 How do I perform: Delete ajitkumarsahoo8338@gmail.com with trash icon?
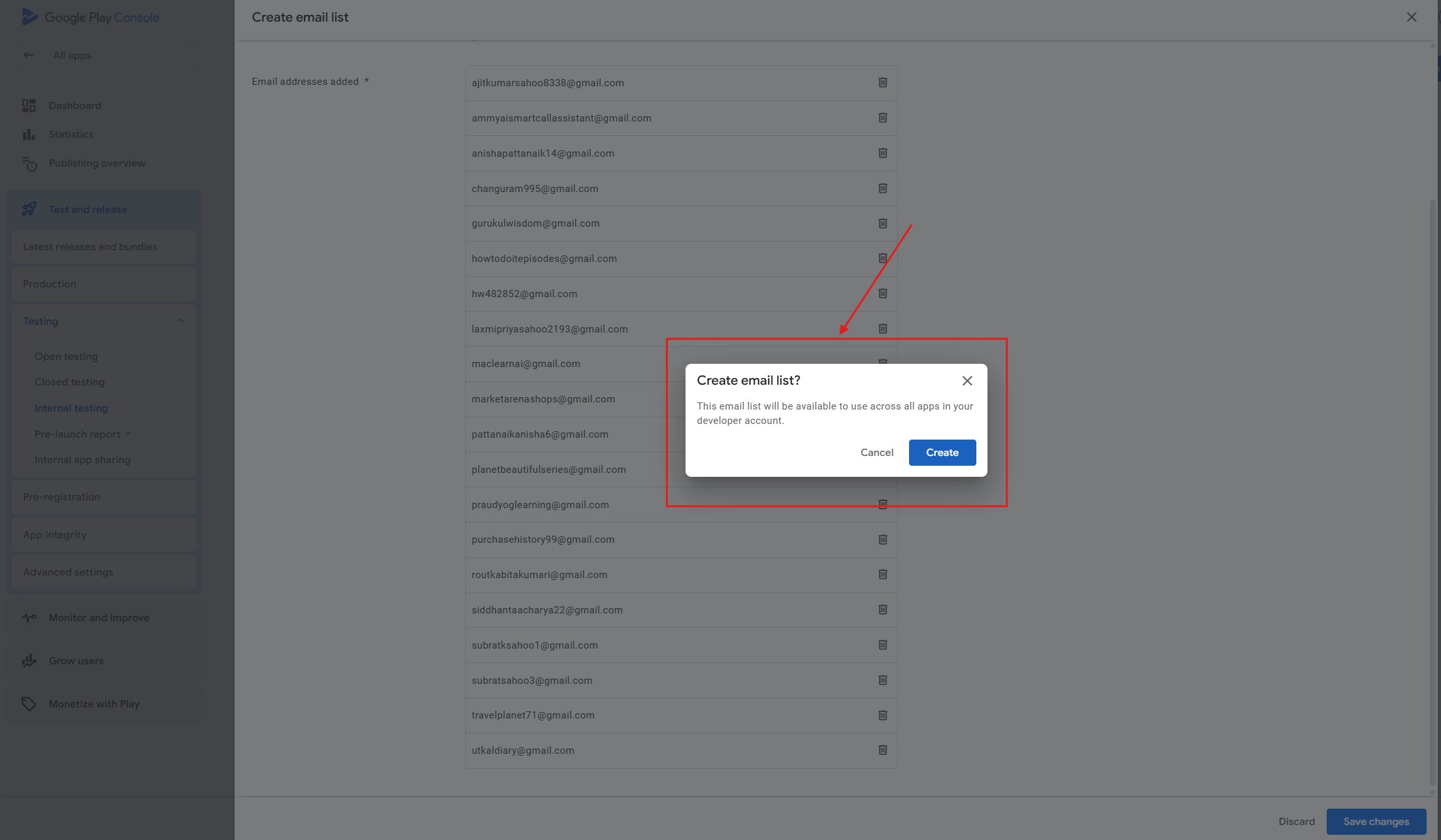(882, 82)
